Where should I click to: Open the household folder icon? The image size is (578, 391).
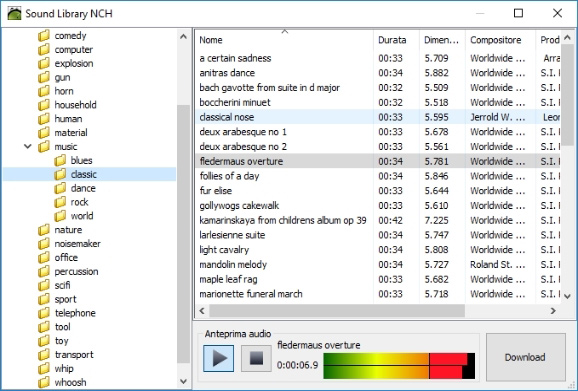[x=44, y=105]
